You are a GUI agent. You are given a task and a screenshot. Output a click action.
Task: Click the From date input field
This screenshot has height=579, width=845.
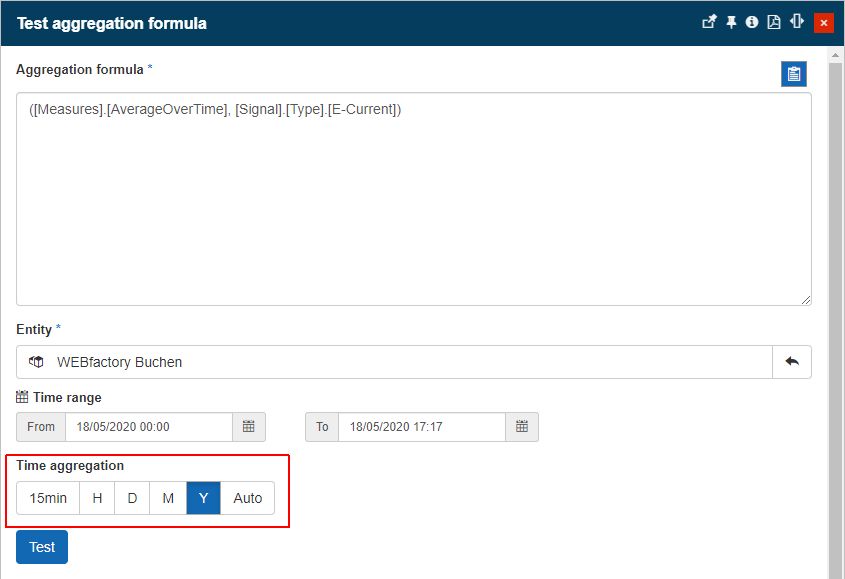[148, 427]
